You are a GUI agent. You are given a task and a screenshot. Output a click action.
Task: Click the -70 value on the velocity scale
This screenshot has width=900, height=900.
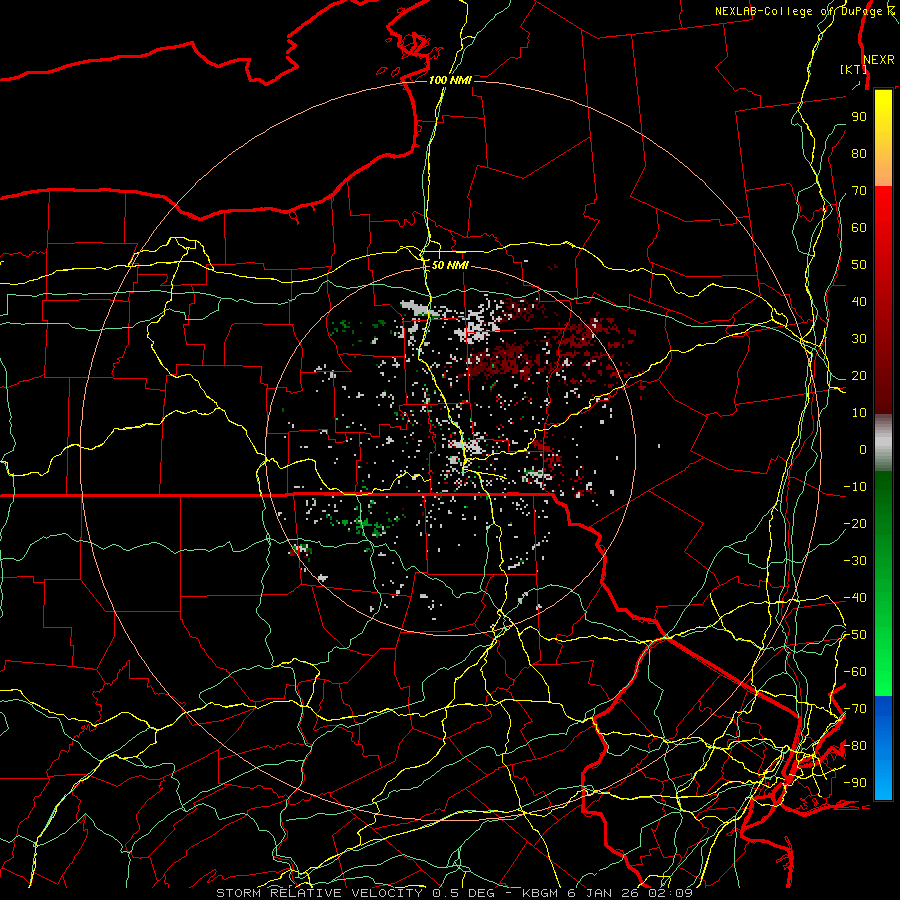(855, 709)
